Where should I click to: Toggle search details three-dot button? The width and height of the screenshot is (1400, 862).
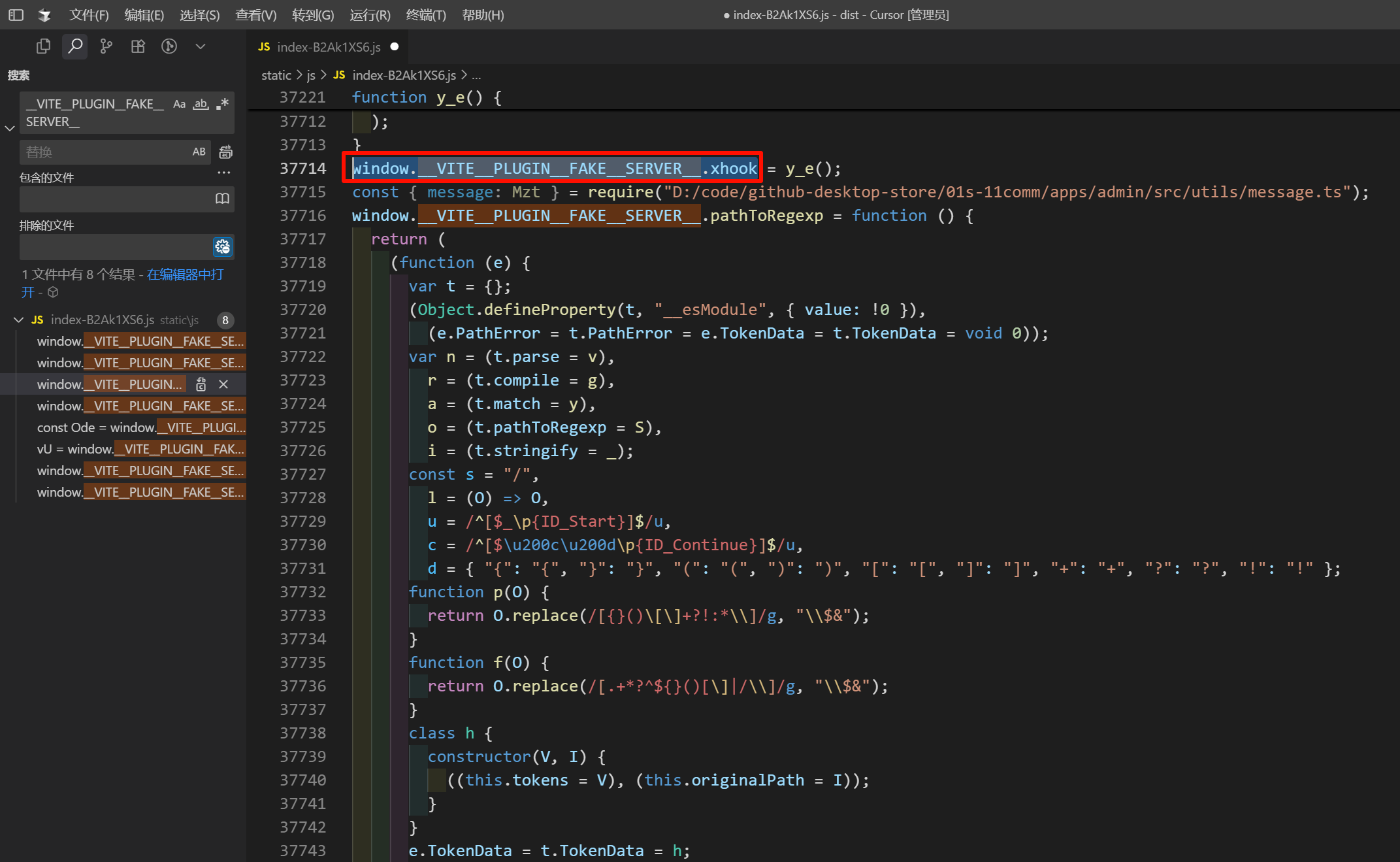point(224,173)
